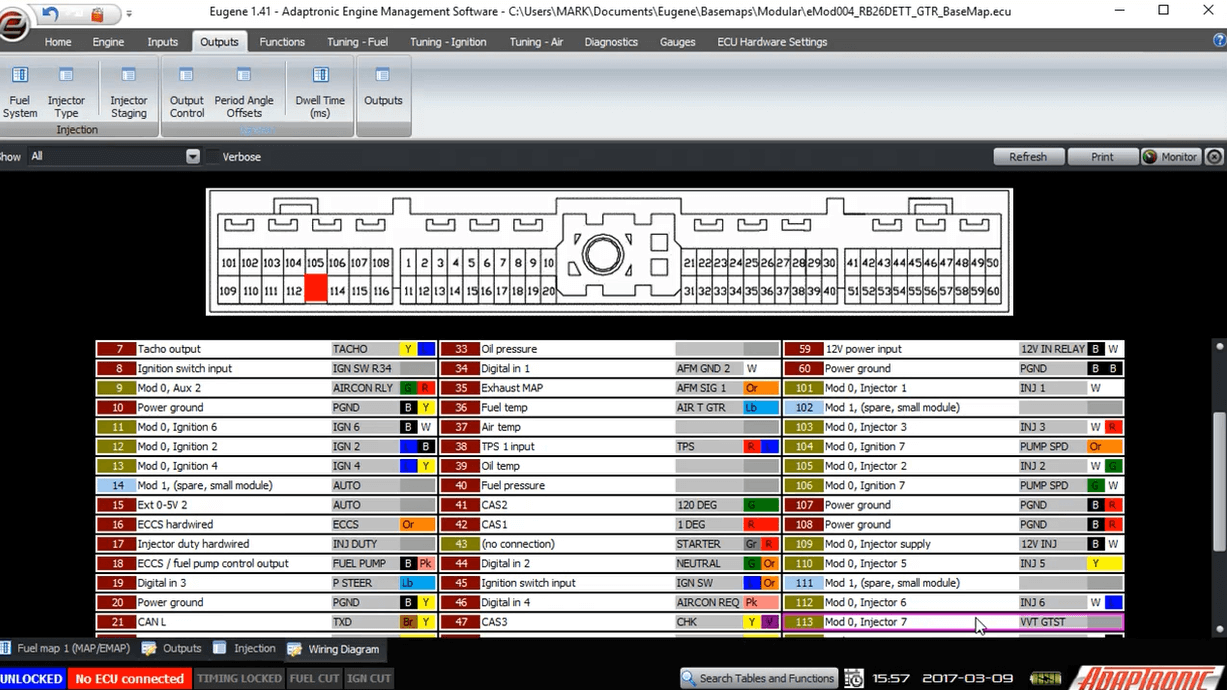Open the Output Control table

point(186,93)
